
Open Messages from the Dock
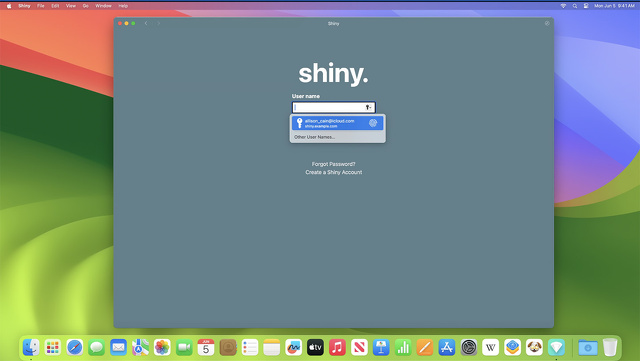pos(96,348)
